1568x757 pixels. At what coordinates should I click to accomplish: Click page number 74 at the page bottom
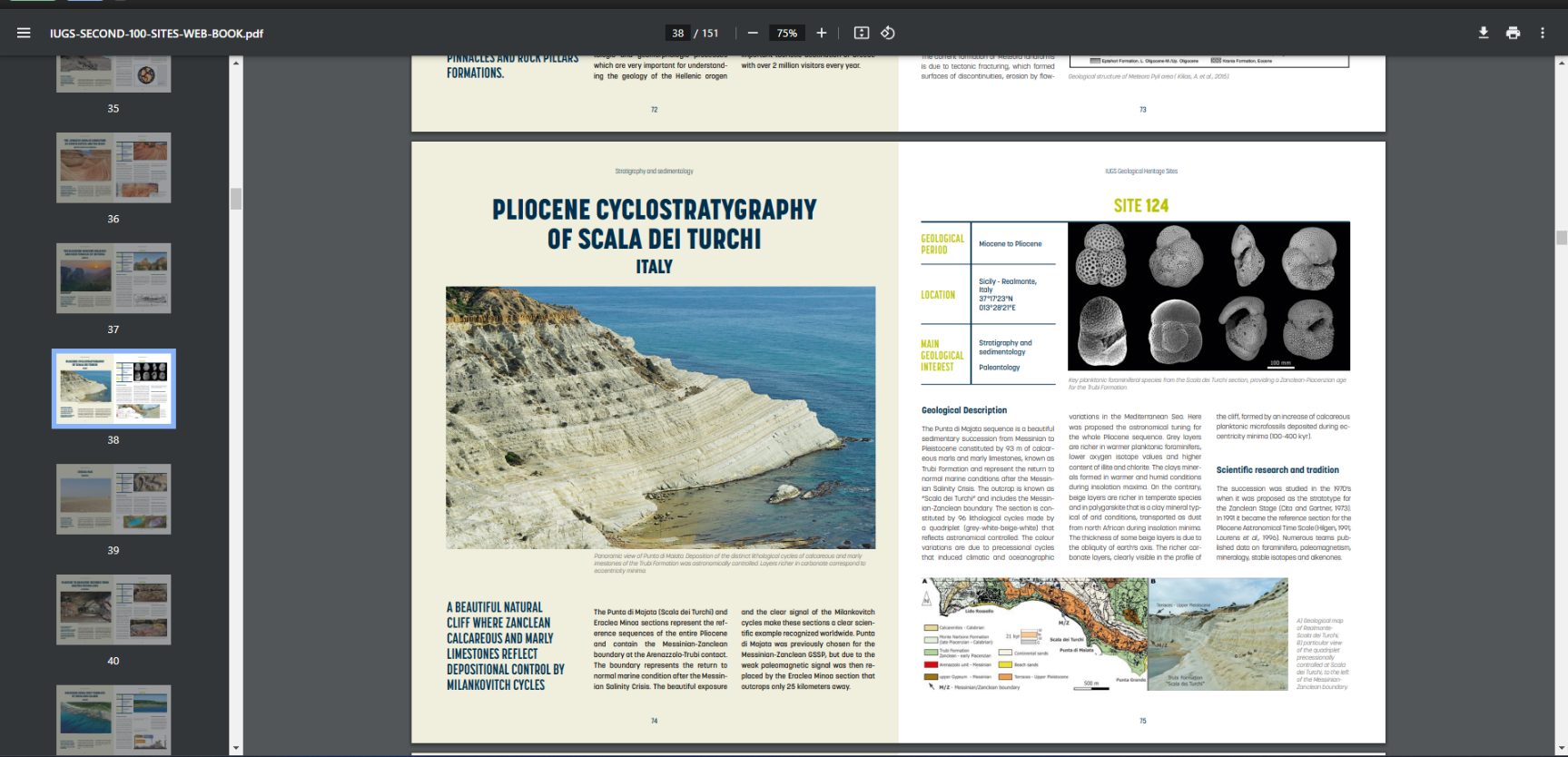point(654,721)
